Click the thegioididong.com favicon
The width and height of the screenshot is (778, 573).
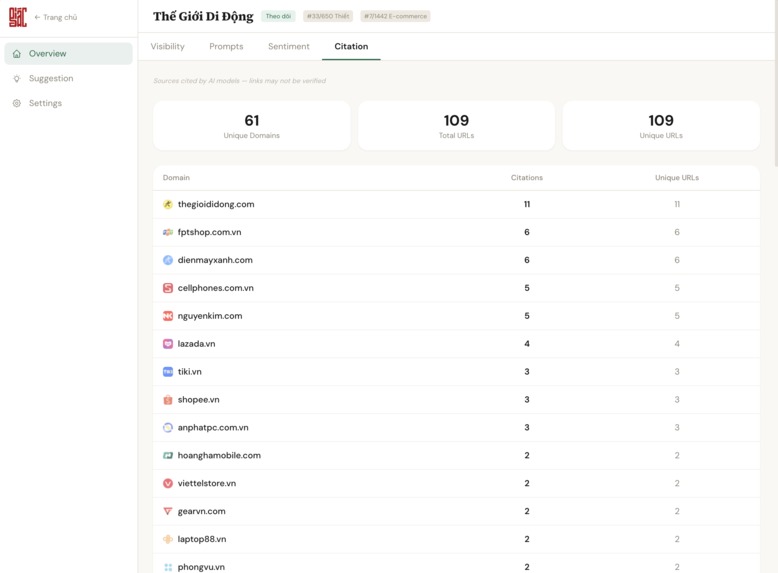point(168,204)
